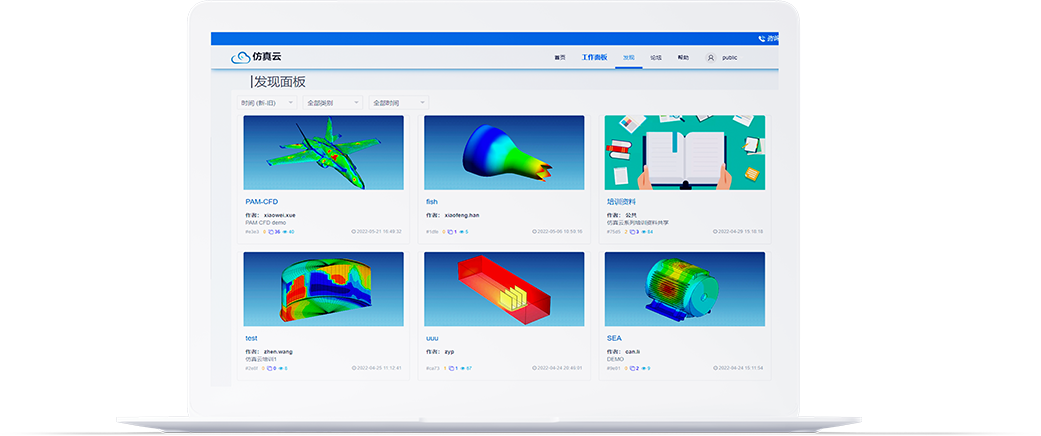The height and width of the screenshot is (436, 1041).
Task: Open the 全部时间 time filter dropdown
Action: [398, 102]
